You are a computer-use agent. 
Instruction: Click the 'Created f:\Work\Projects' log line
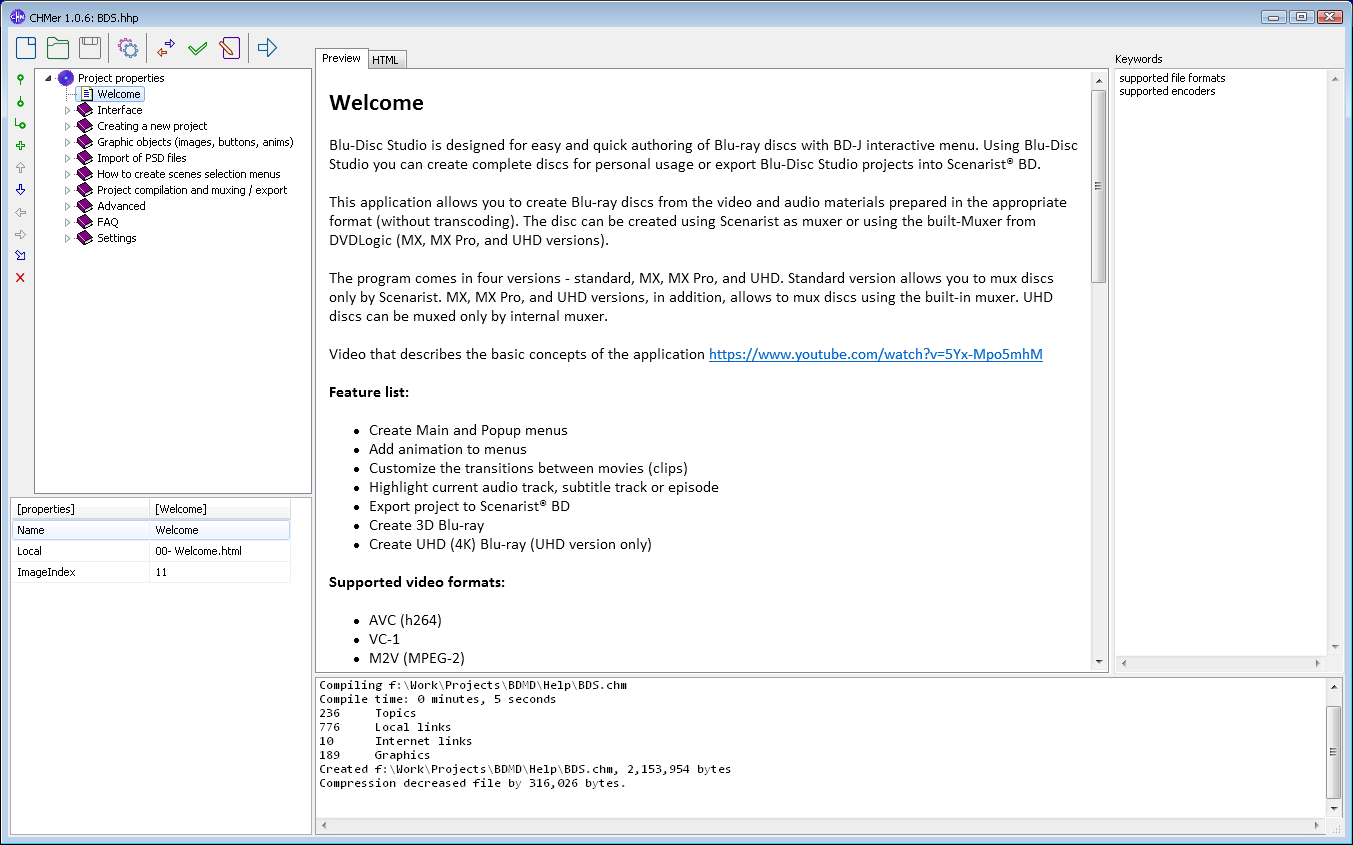pos(525,769)
